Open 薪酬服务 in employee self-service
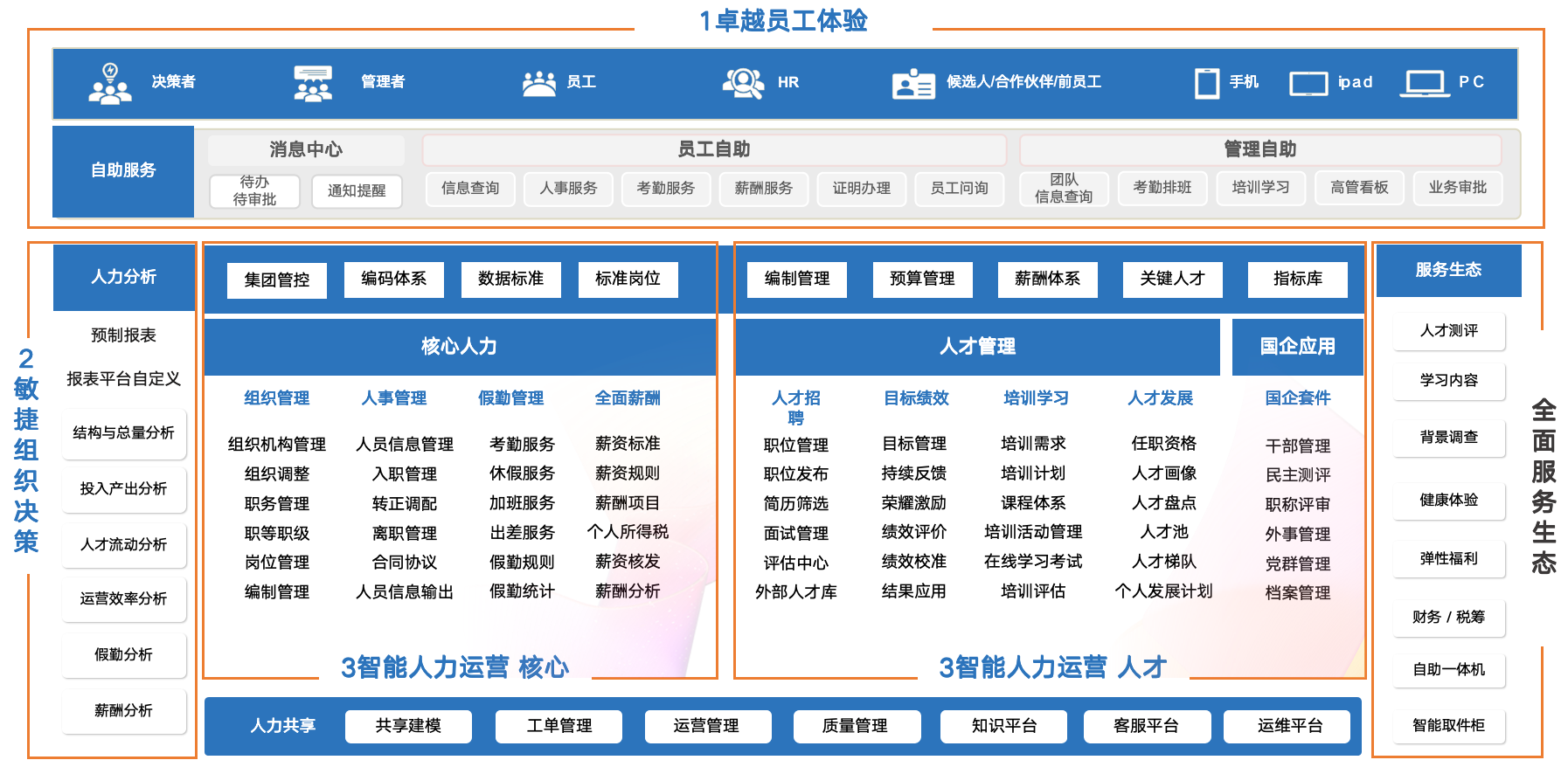The width and height of the screenshot is (1568, 760). (x=763, y=188)
